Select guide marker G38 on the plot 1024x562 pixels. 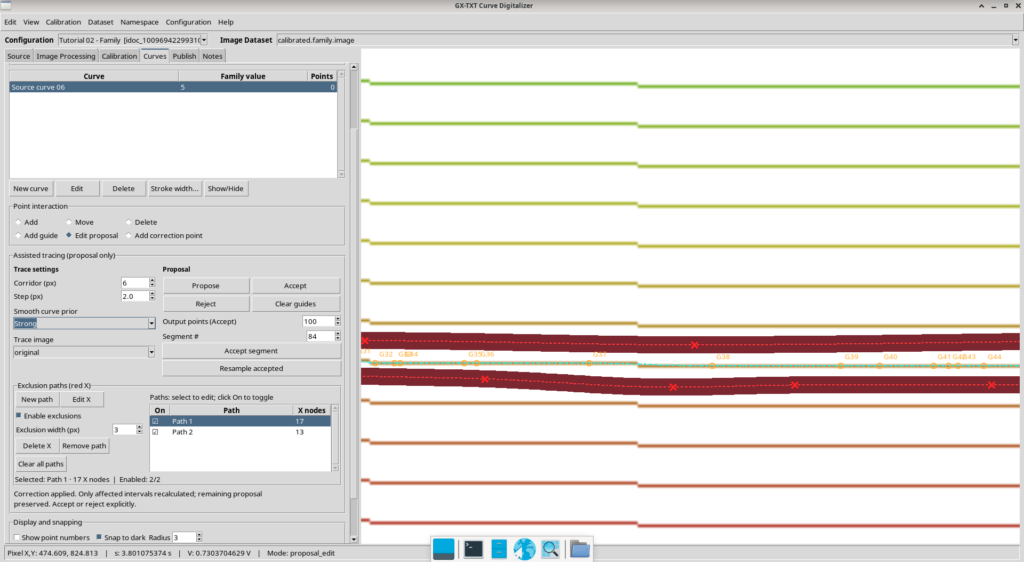(712, 366)
